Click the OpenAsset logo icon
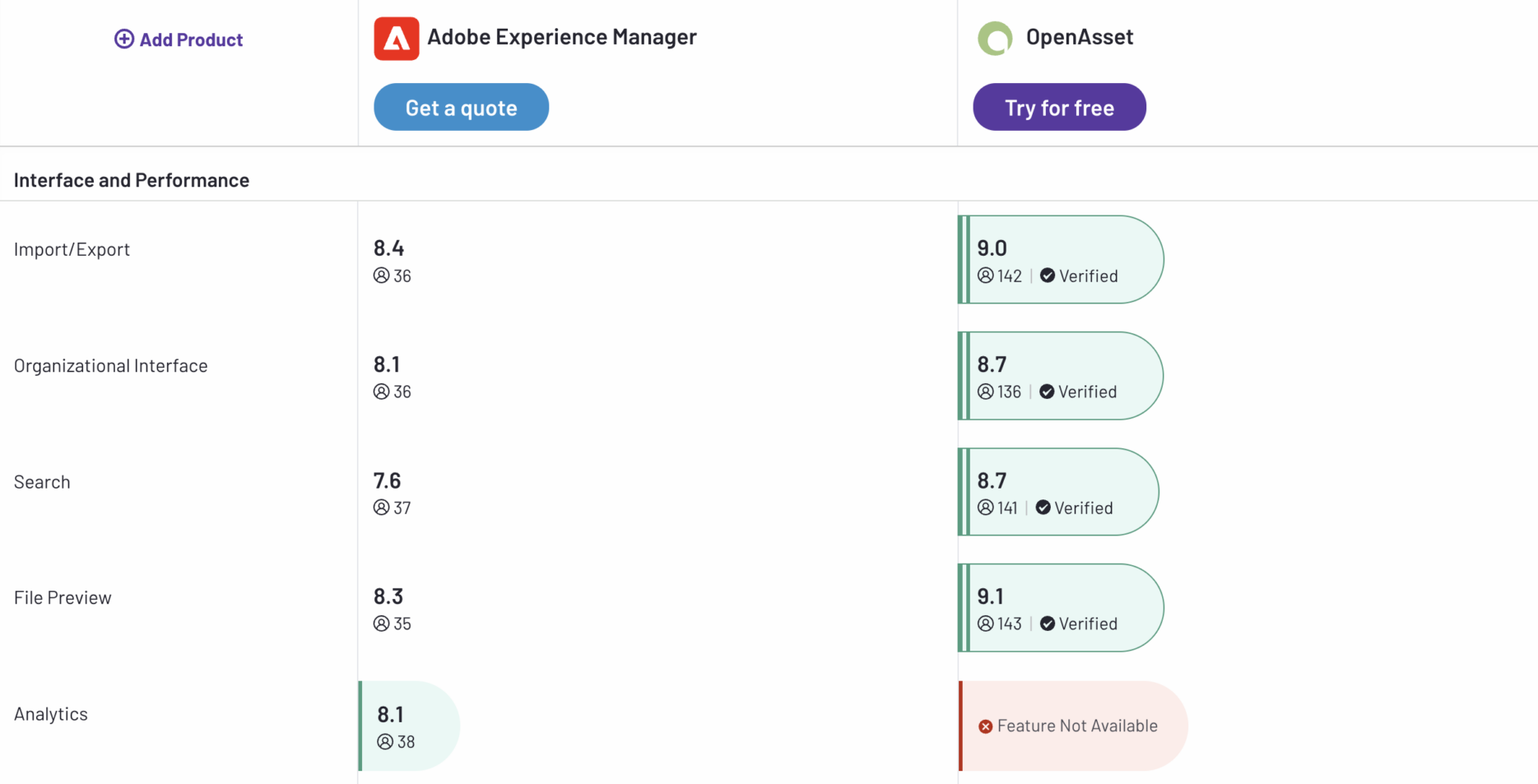Image resolution: width=1538 pixels, height=784 pixels. 995,39
